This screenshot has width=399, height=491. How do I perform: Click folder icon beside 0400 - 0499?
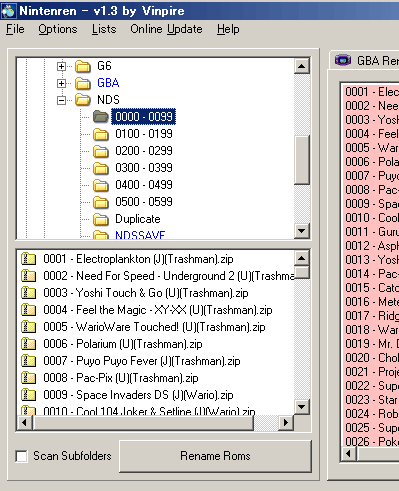tap(101, 185)
